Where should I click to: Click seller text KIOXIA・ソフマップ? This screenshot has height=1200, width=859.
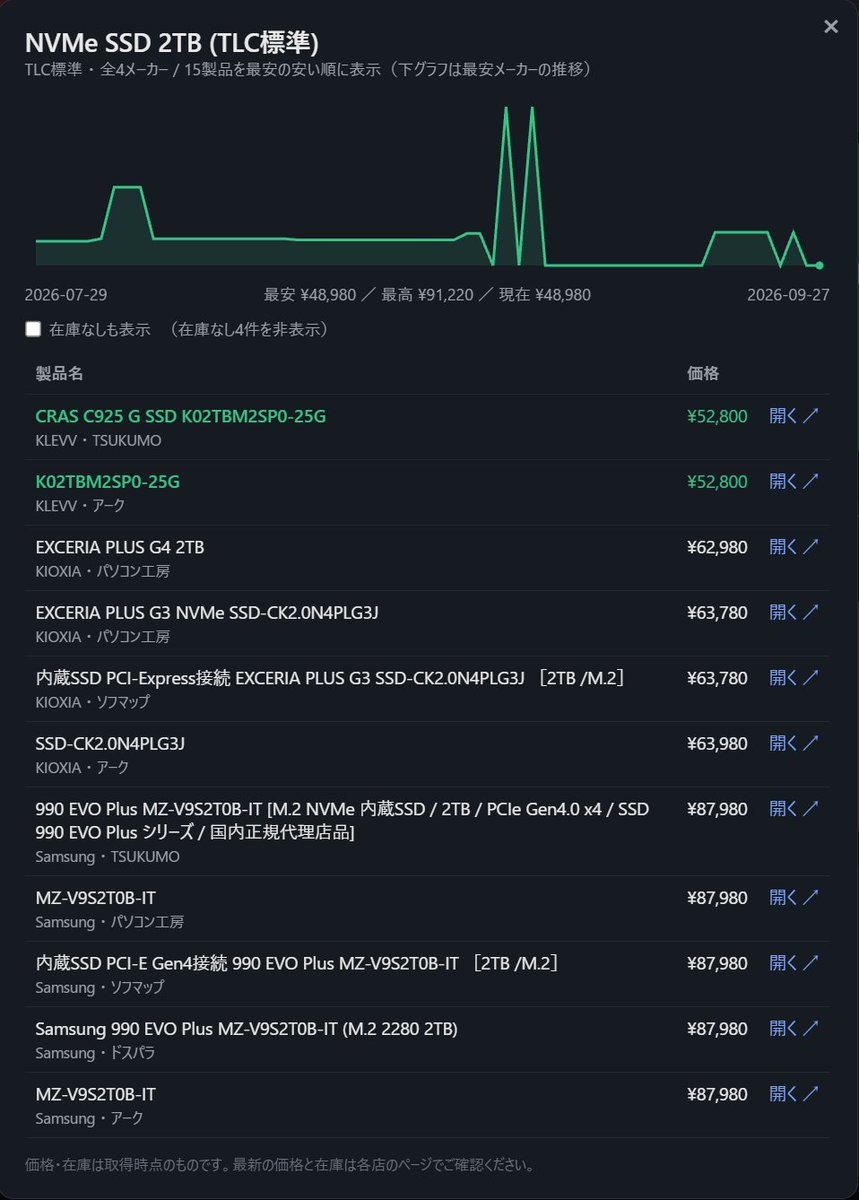point(92,703)
